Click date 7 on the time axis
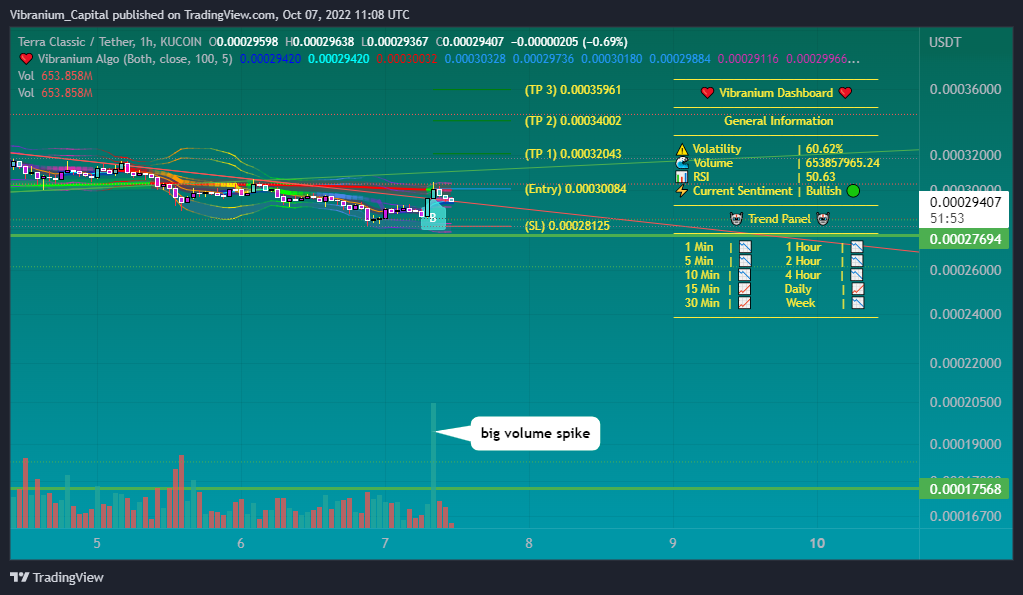This screenshot has height=595, width=1023. (385, 543)
